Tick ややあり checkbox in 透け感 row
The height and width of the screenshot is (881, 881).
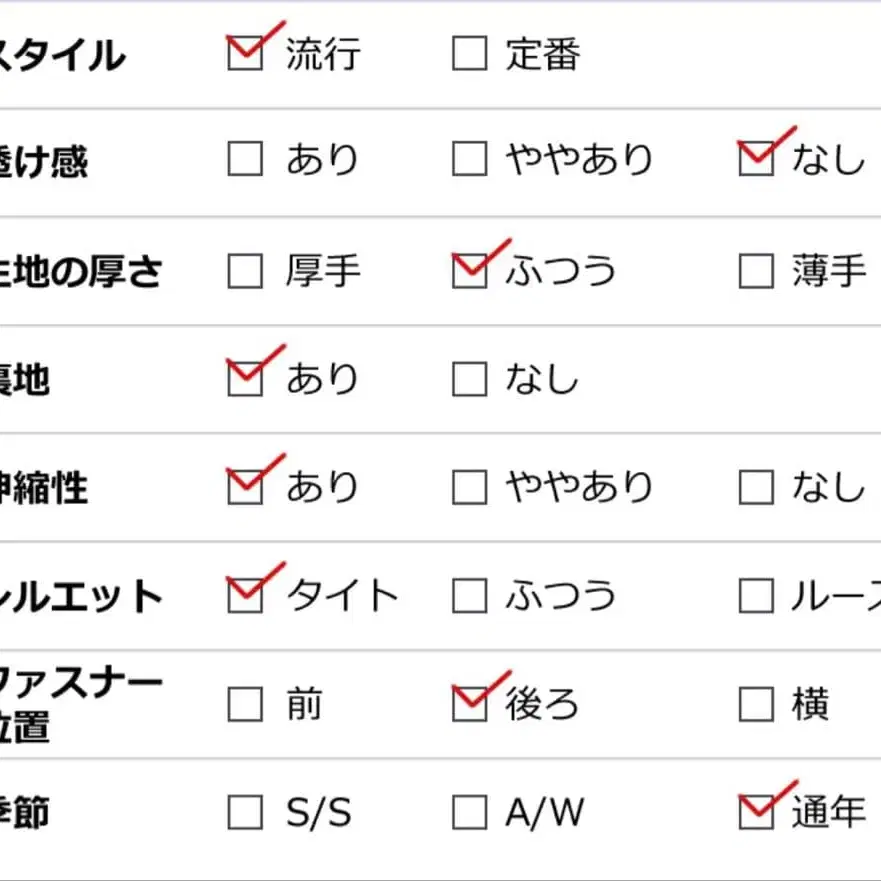coord(469,159)
